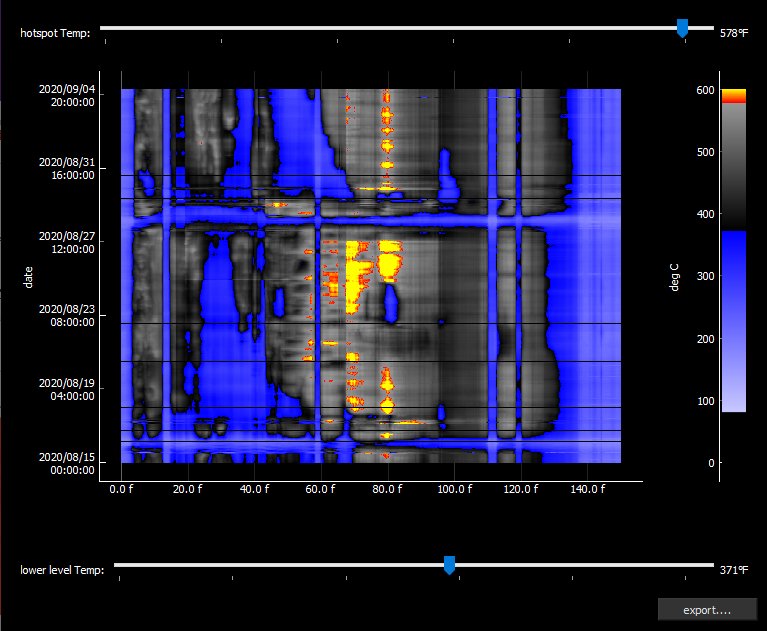The image size is (767, 631).
Task: Click the 371°F lower level value readout
Action: point(734,570)
